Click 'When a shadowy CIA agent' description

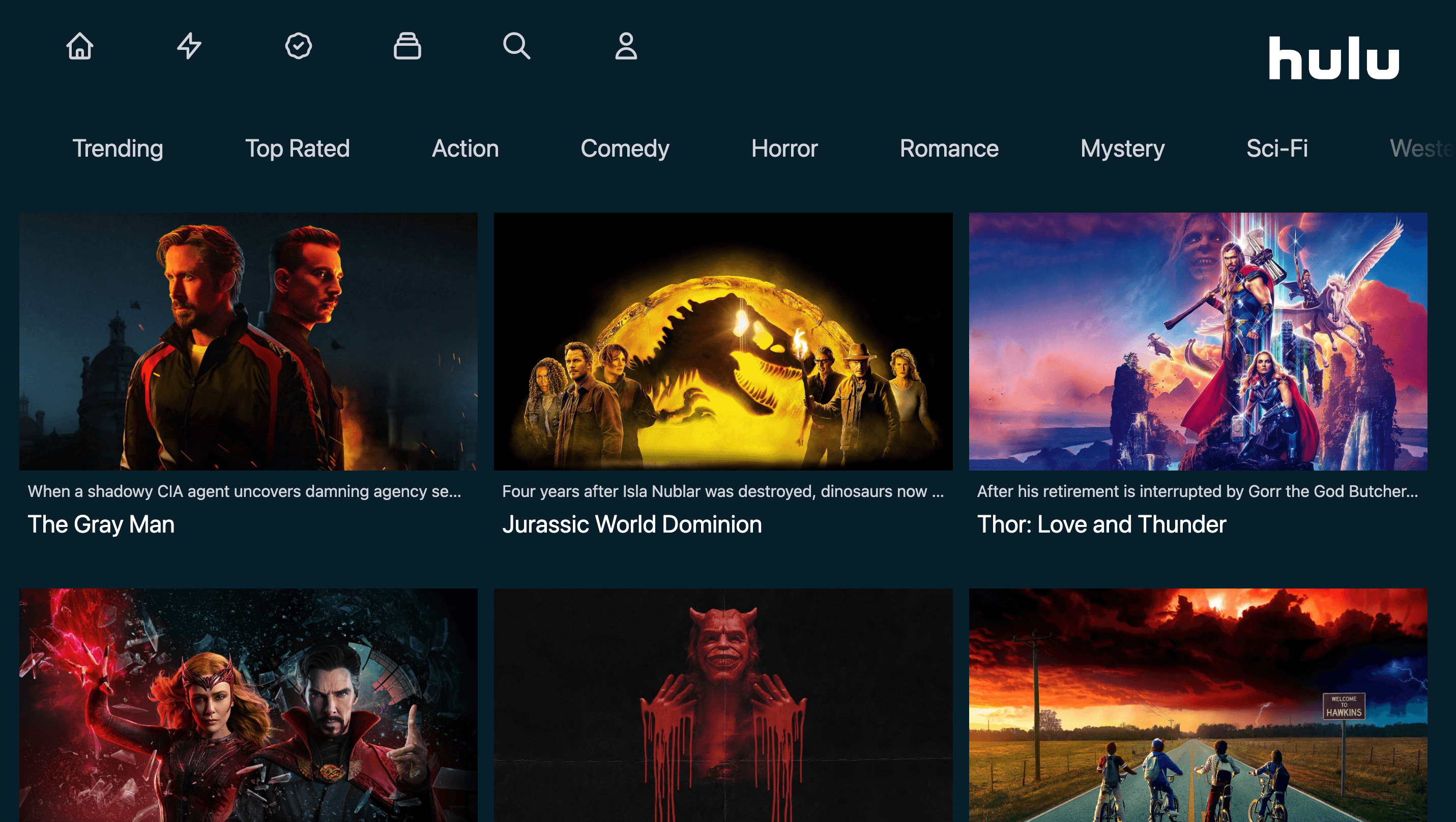click(244, 491)
